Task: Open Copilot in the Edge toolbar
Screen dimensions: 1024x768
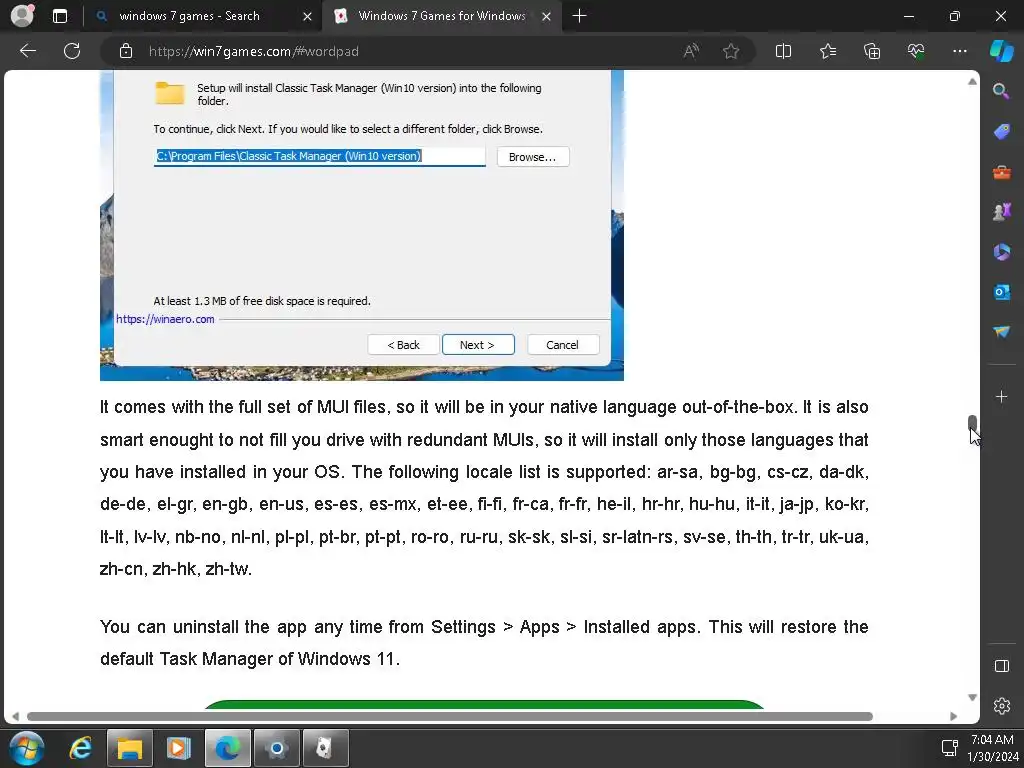Action: point(1002,51)
